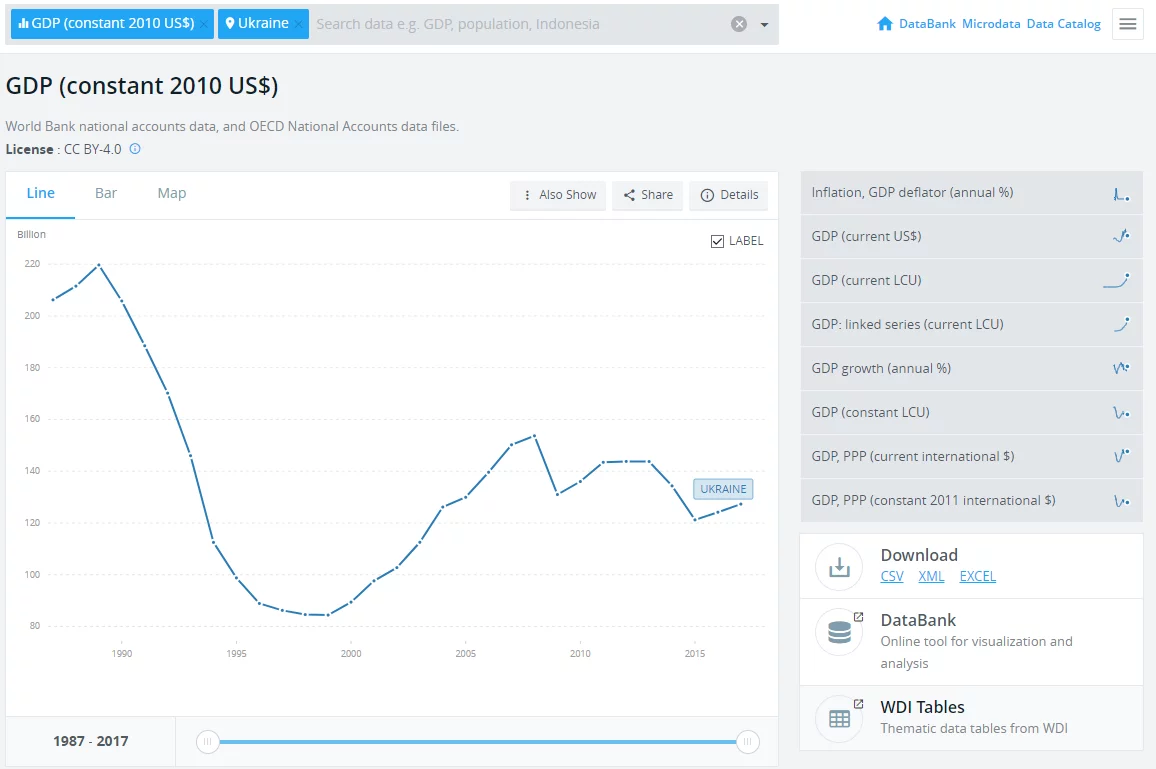The image size is (1156, 769).
Task: Click the Download tray icon
Action: 839,567
